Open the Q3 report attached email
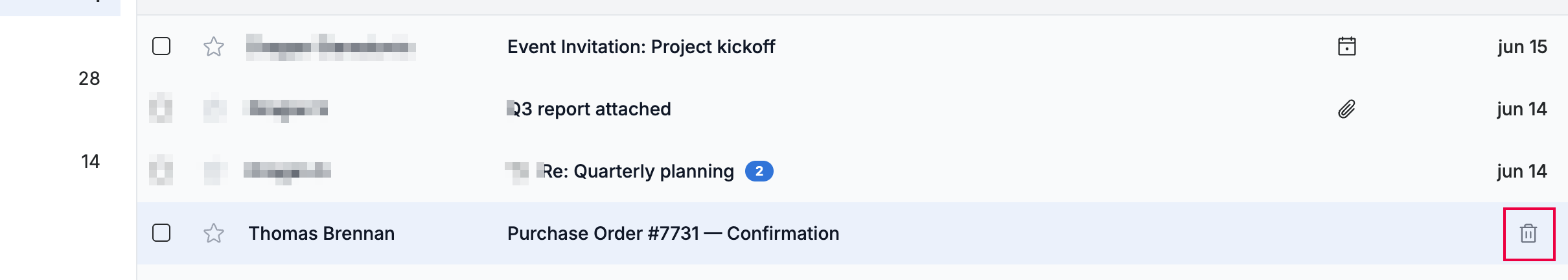The height and width of the screenshot is (280, 1568). 589,109
